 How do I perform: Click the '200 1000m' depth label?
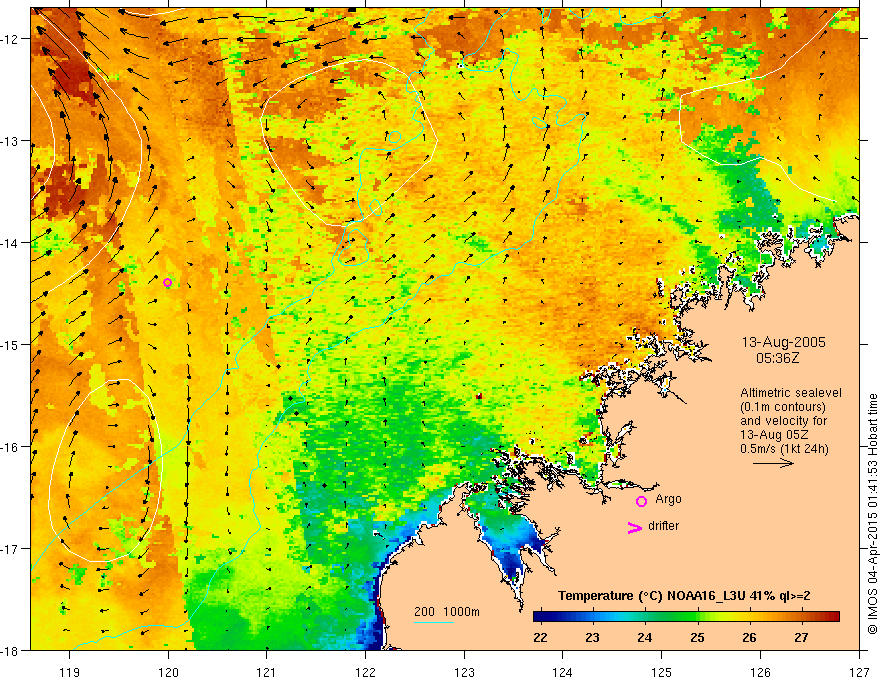[x=447, y=612]
